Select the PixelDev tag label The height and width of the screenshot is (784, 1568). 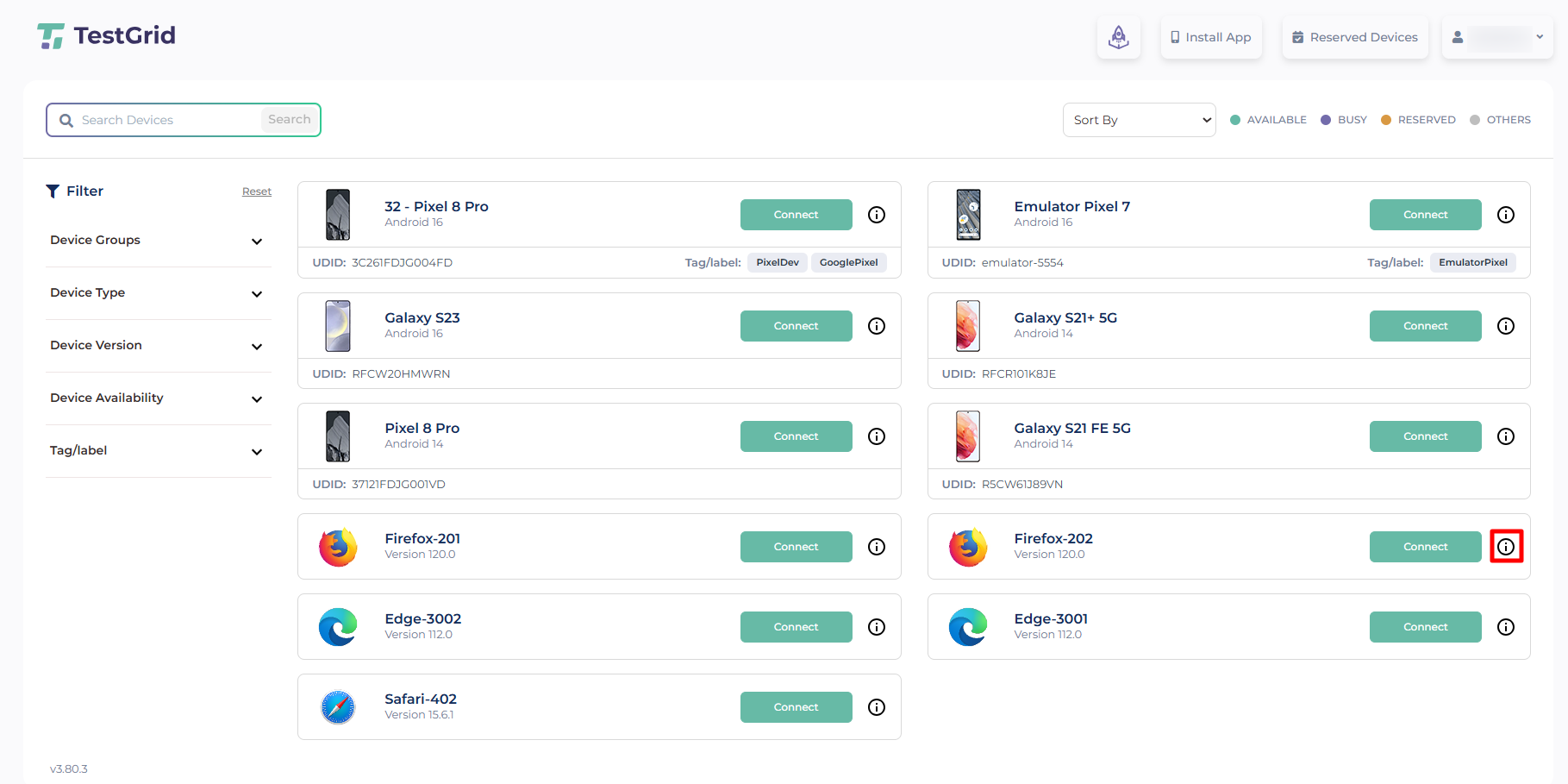click(777, 262)
